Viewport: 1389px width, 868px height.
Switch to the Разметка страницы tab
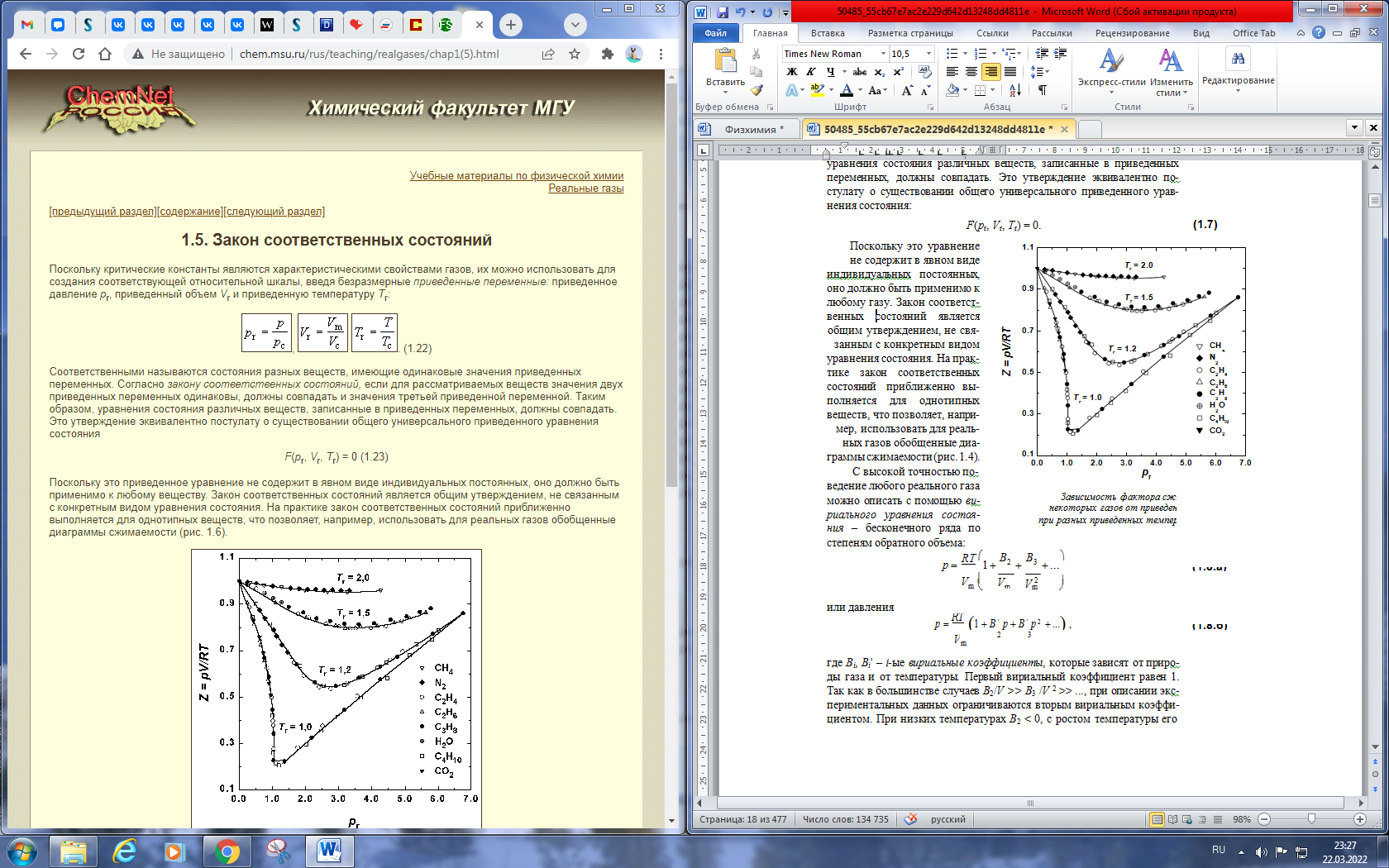point(910,33)
